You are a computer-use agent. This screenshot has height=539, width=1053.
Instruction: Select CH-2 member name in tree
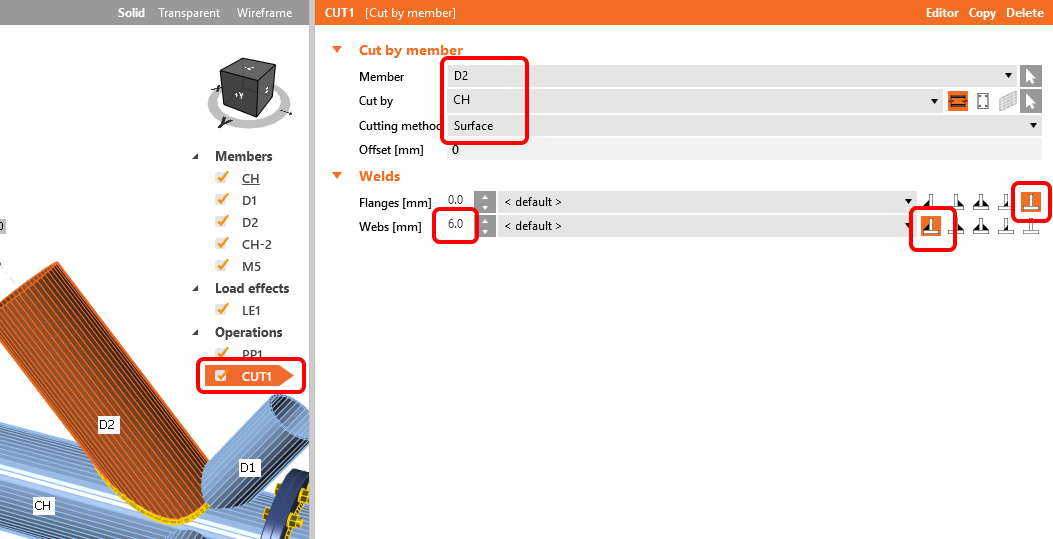point(257,244)
